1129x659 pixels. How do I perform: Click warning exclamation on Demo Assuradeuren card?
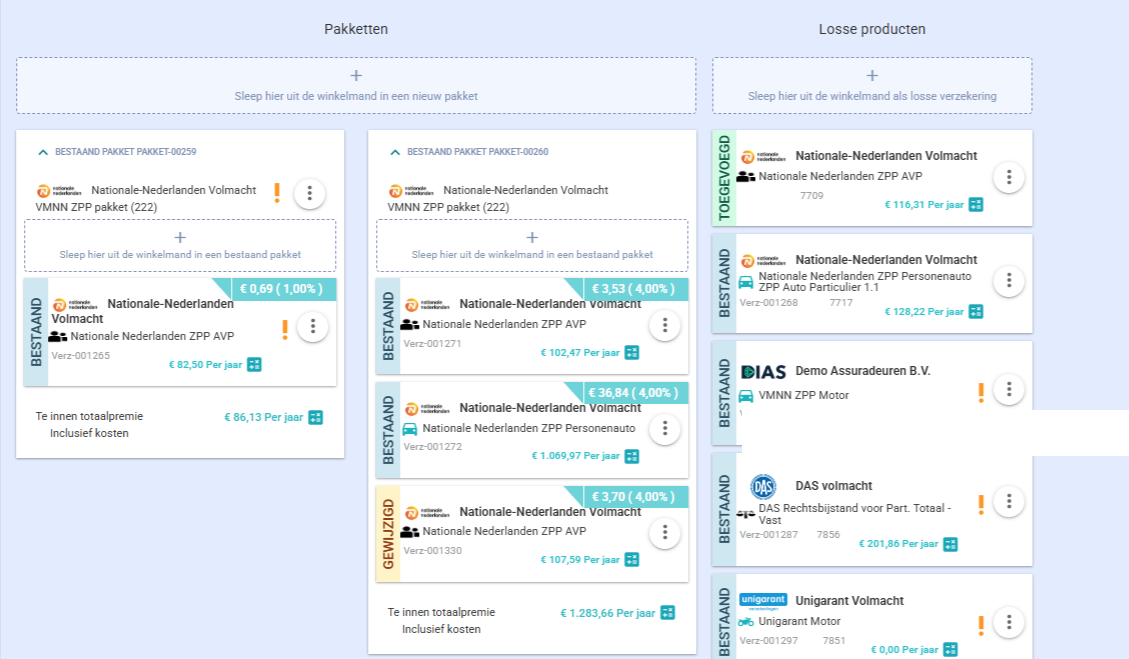pyautogui.click(x=981, y=393)
